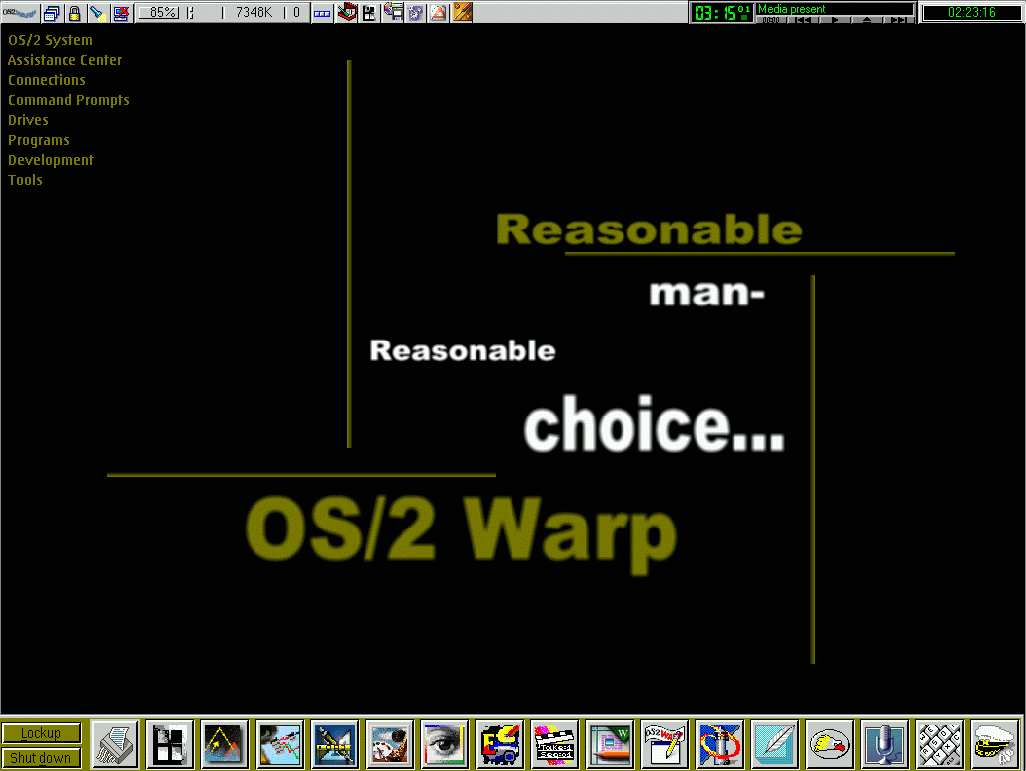The height and width of the screenshot is (771, 1026).
Task: Launch the movie clapperboard icon
Action: [555, 744]
